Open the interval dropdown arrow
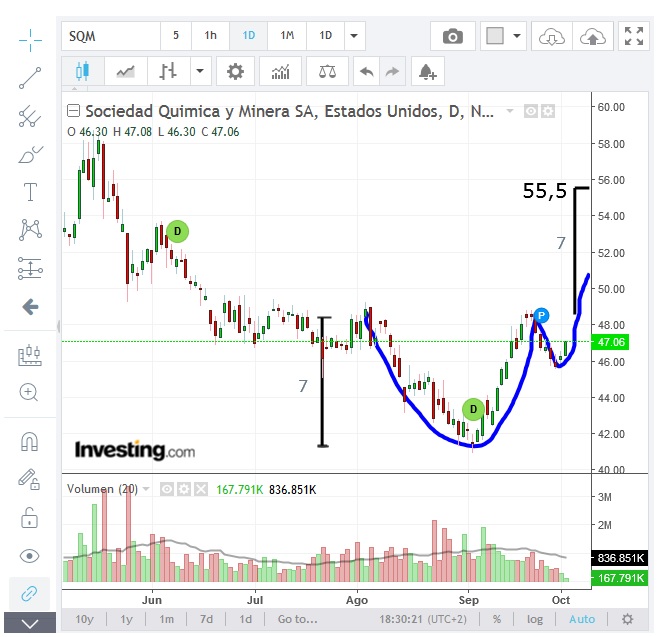The height and width of the screenshot is (637, 669). (354, 36)
